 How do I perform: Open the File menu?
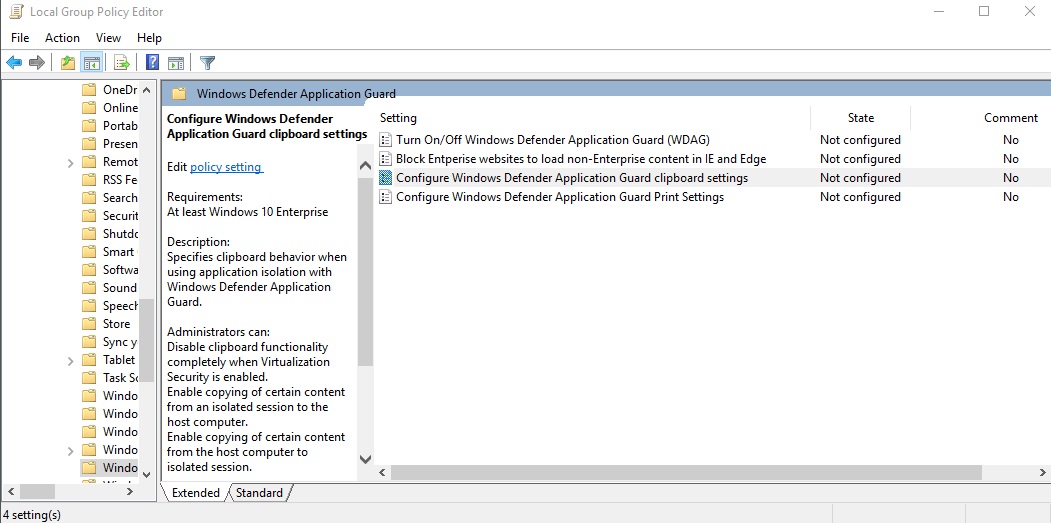click(x=20, y=38)
